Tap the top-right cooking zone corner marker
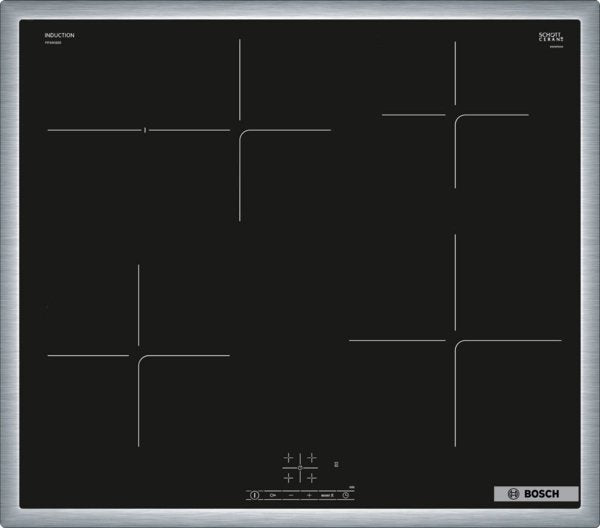Viewport: 600px width, 528px height. pos(455,115)
